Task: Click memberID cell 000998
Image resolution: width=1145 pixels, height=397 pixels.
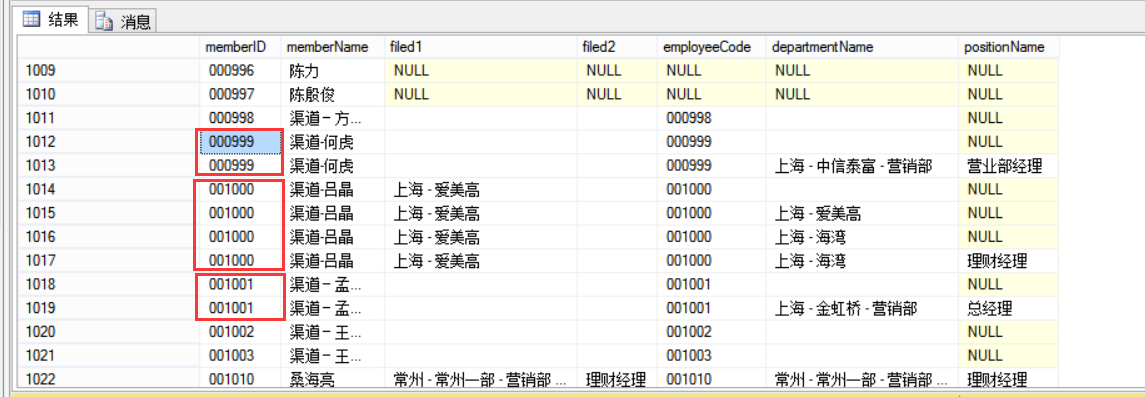Action: point(240,117)
